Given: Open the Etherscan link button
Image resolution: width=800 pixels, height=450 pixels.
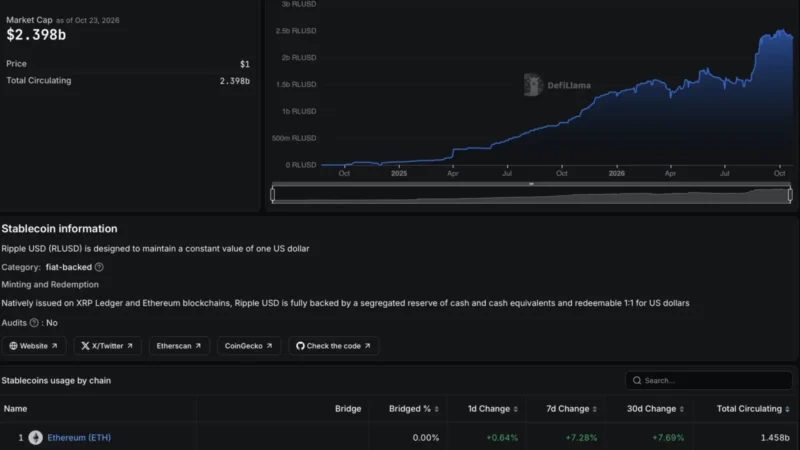Looking at the screenshot, I should pos(179,346).
